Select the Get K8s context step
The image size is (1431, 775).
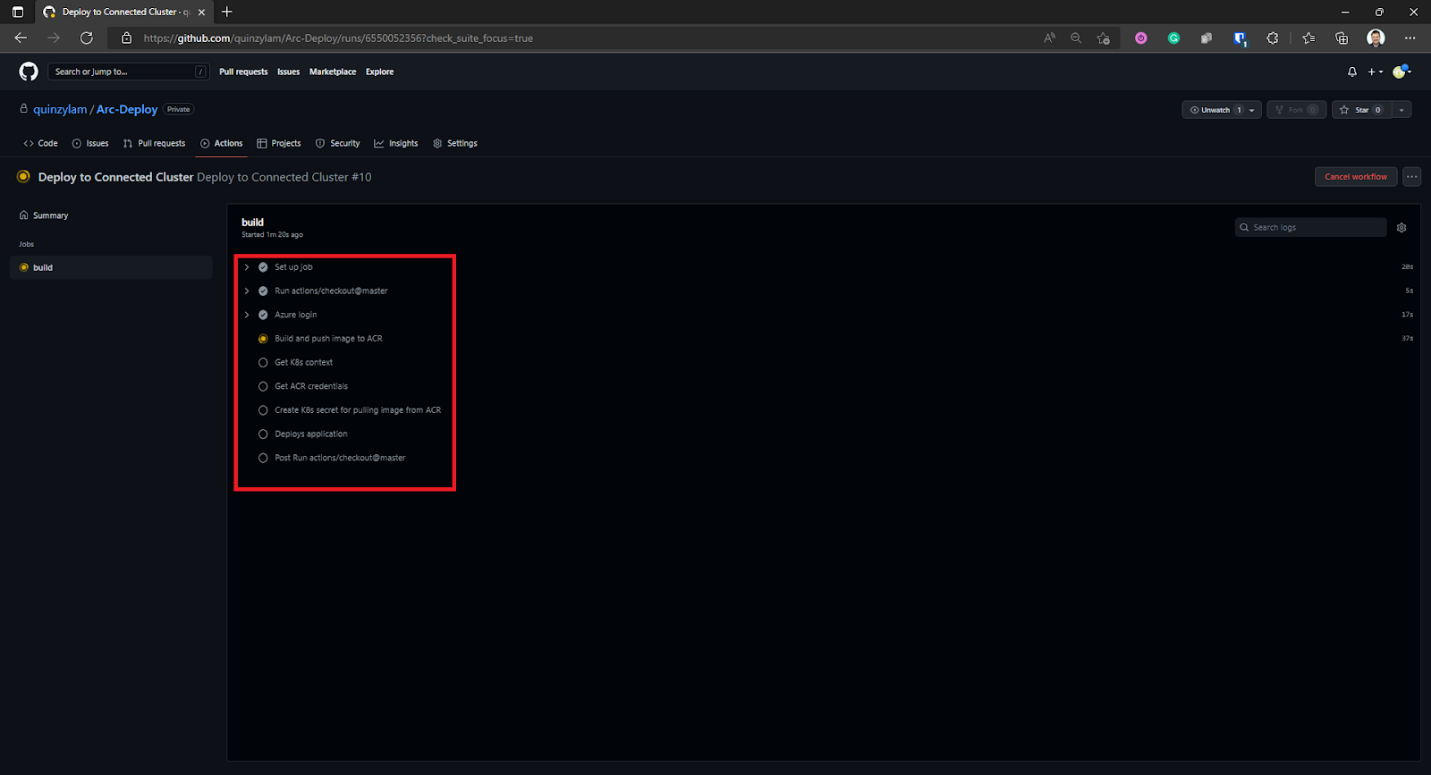pos(304,363)
